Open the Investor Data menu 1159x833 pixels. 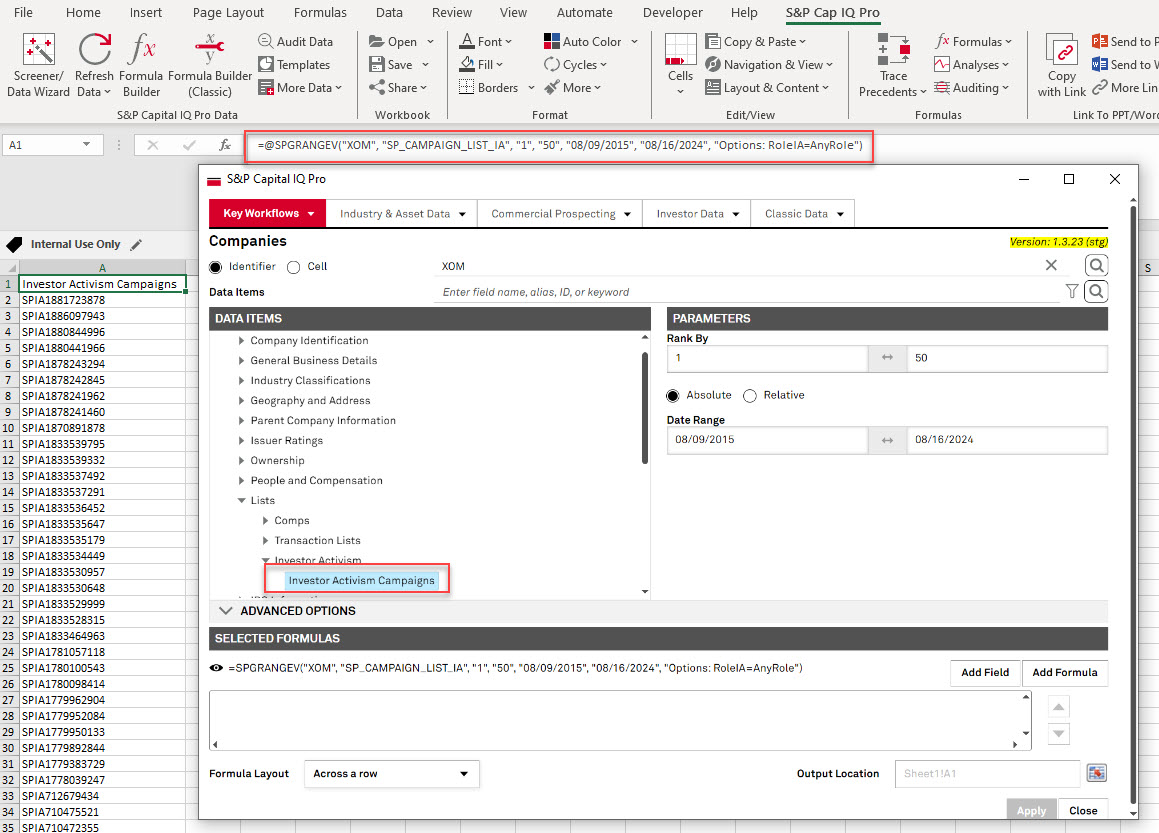click(697, 214)
